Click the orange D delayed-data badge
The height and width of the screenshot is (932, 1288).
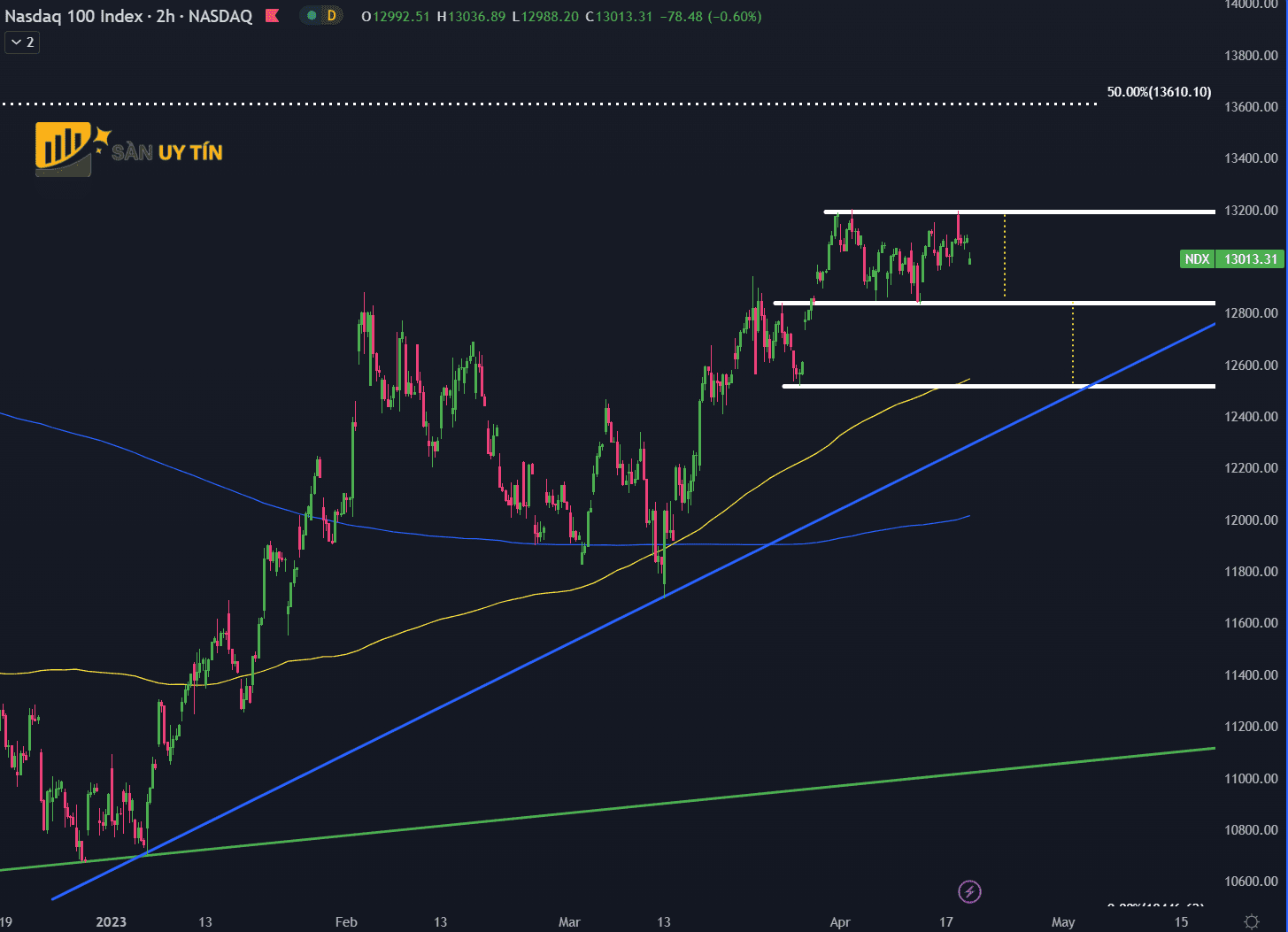coord(332,16)
